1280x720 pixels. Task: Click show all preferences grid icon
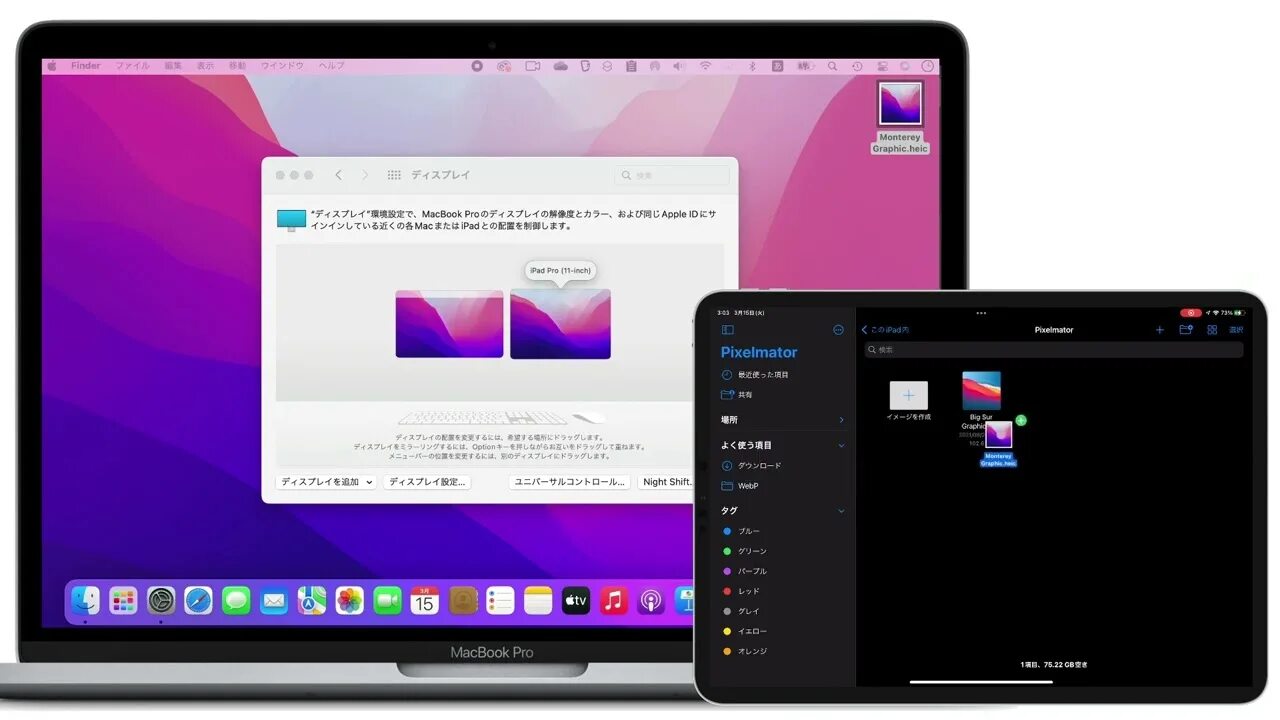[394, 175]
